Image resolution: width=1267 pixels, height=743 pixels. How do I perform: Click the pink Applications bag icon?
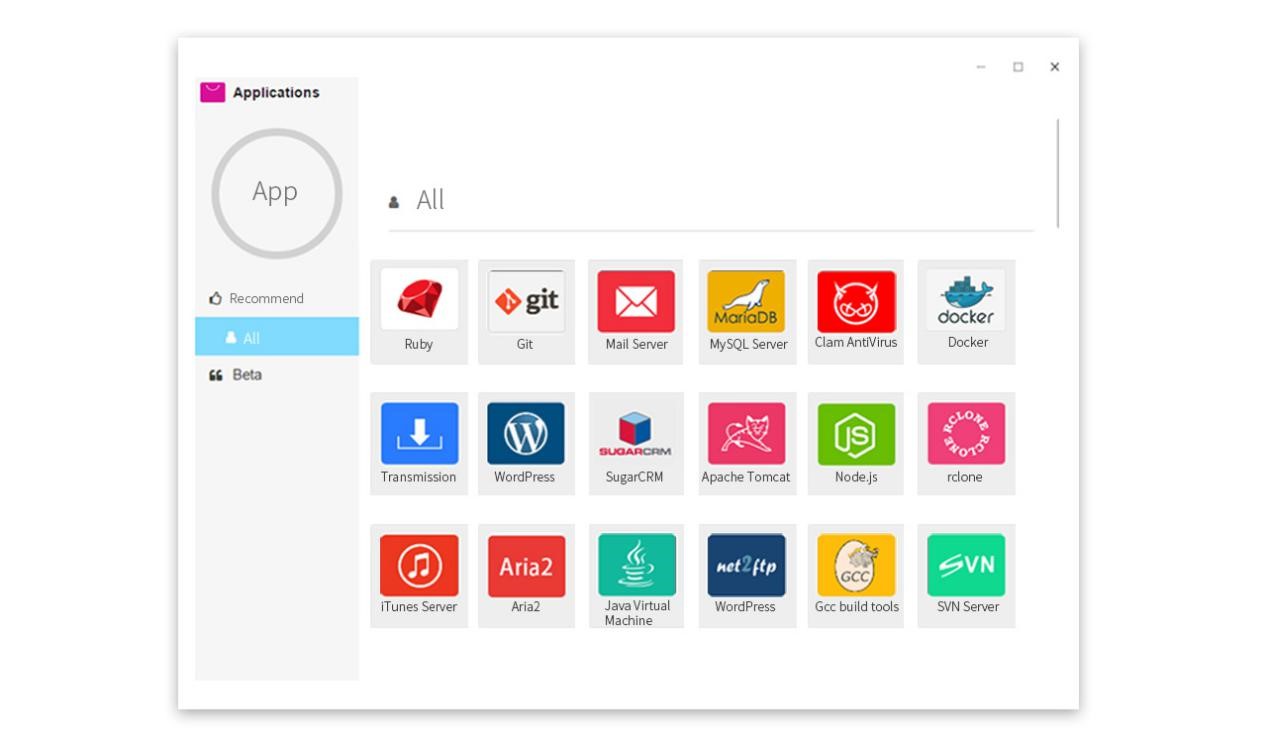(x=212, y=92)
